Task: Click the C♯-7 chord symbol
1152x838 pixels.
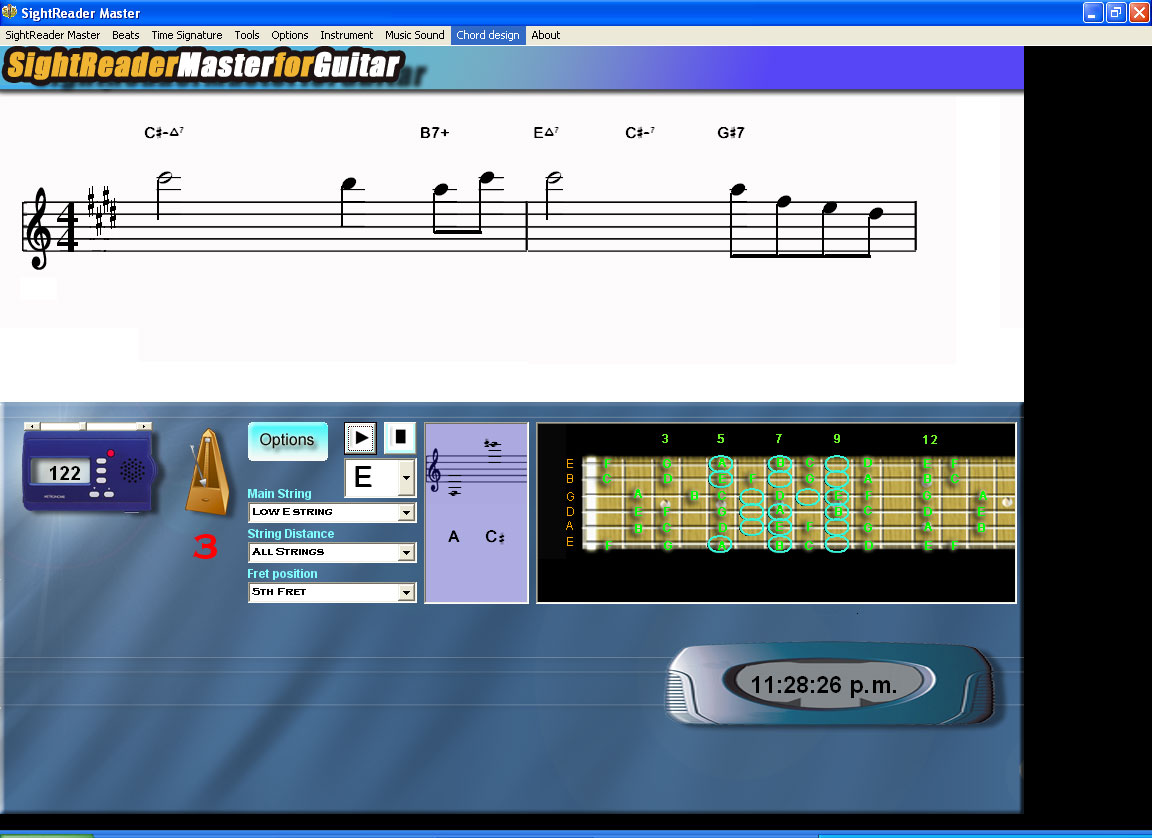Action: [640, 132]
